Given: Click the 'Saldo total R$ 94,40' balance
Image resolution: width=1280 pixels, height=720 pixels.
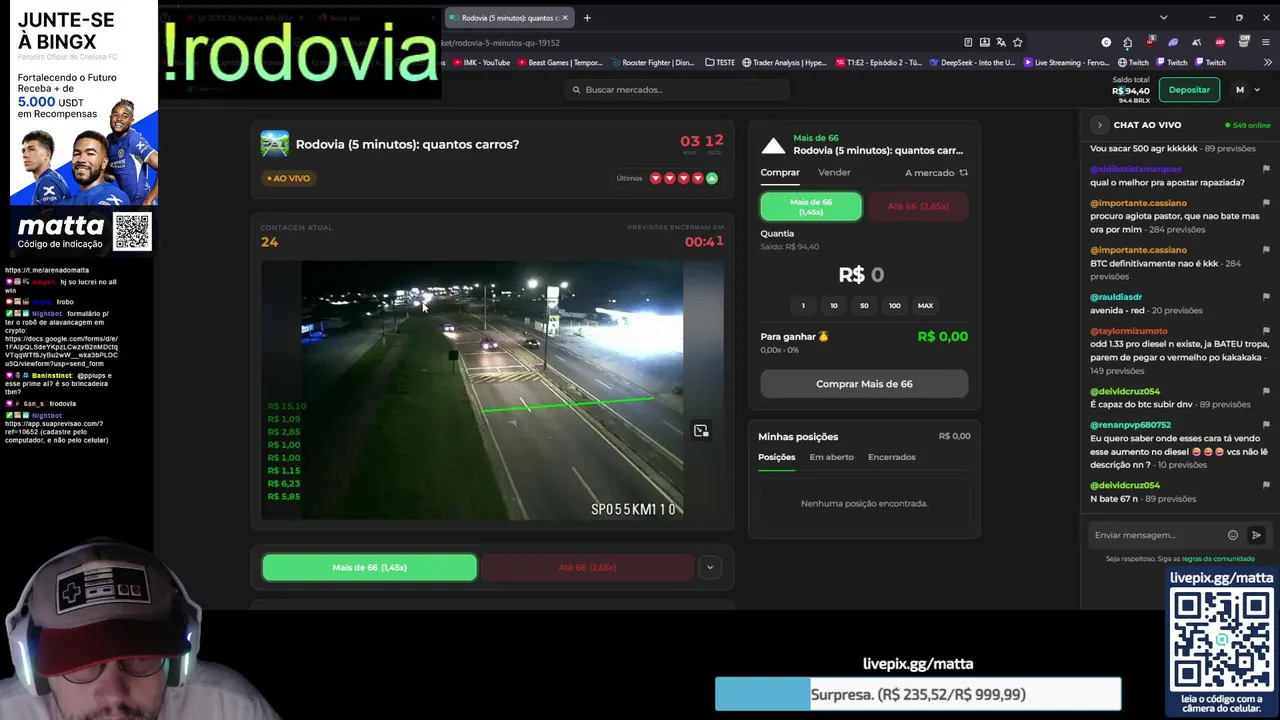Looking at the screenshot, I should pyautogui.click(x=1131, y=88).
